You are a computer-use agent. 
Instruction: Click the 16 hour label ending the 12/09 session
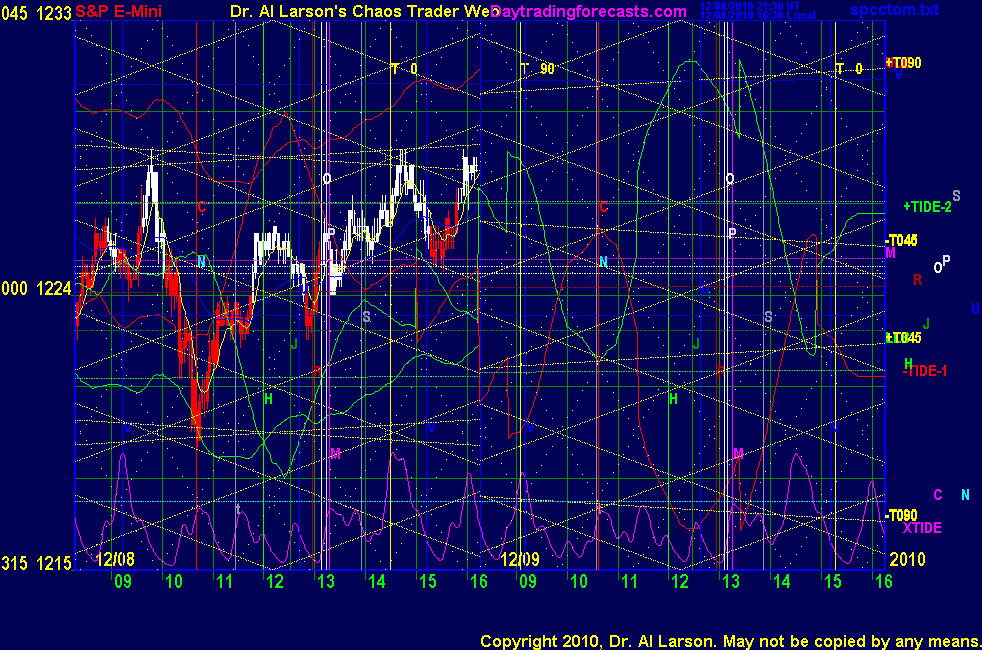point(883,582)
